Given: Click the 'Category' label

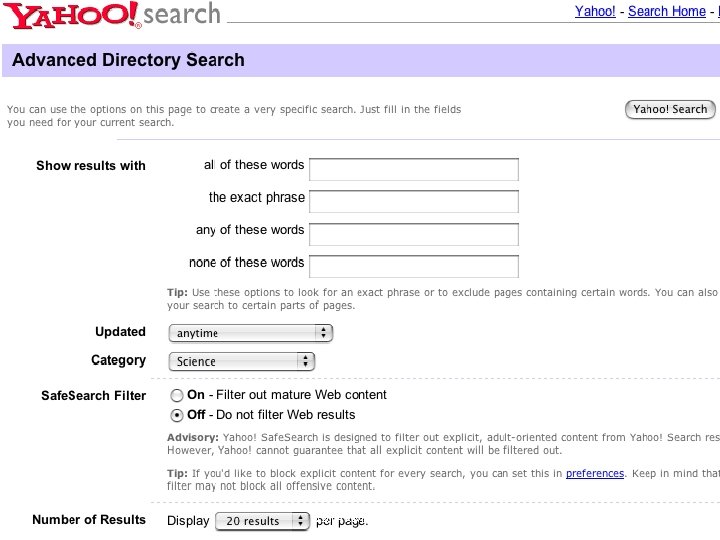Looking at the screenshot, I should 118,360.
